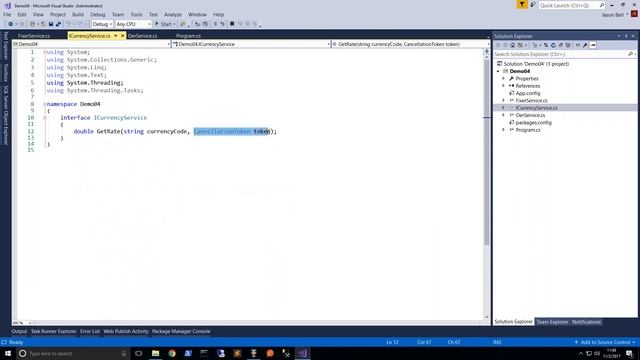
Task: Collapse the ICurrencyService interface block
Action: 44,118
